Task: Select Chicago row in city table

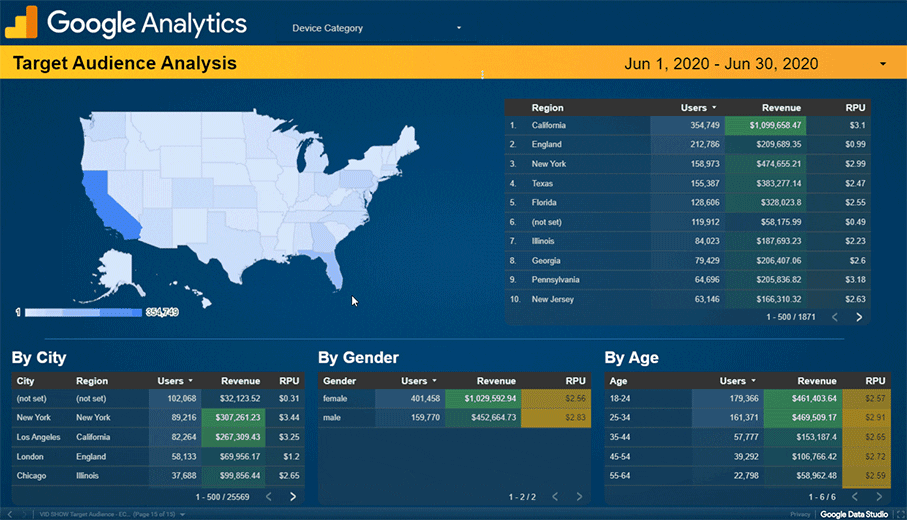Action: pos(158,476)
